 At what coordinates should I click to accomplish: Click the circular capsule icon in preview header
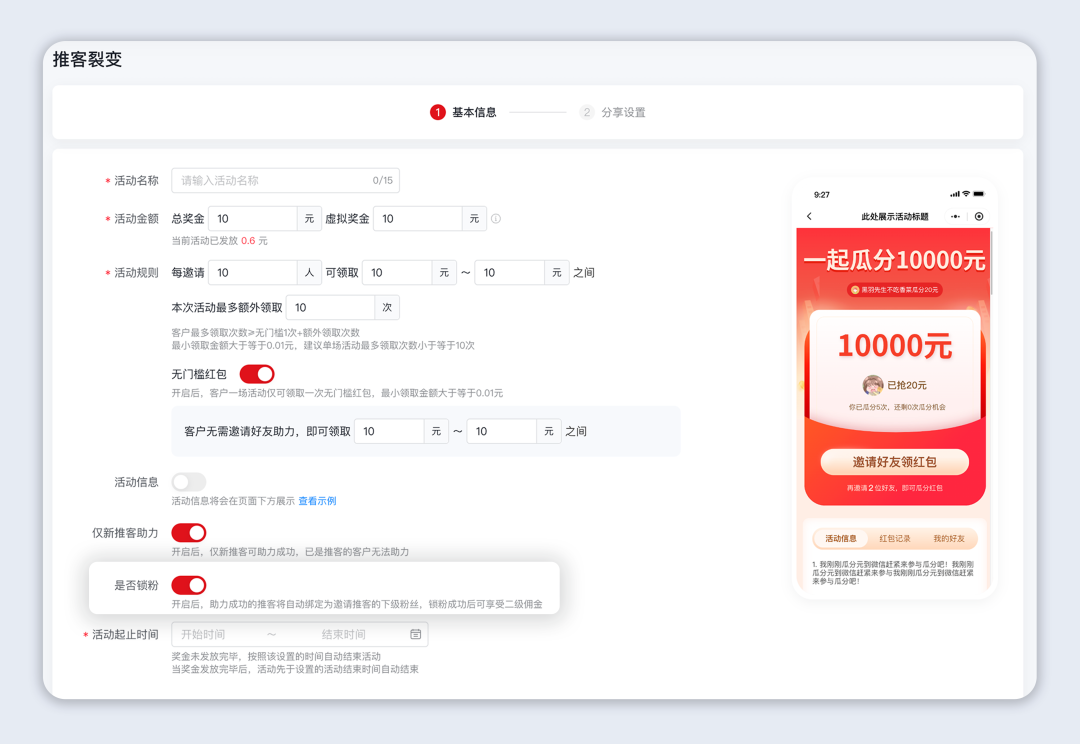978,216
